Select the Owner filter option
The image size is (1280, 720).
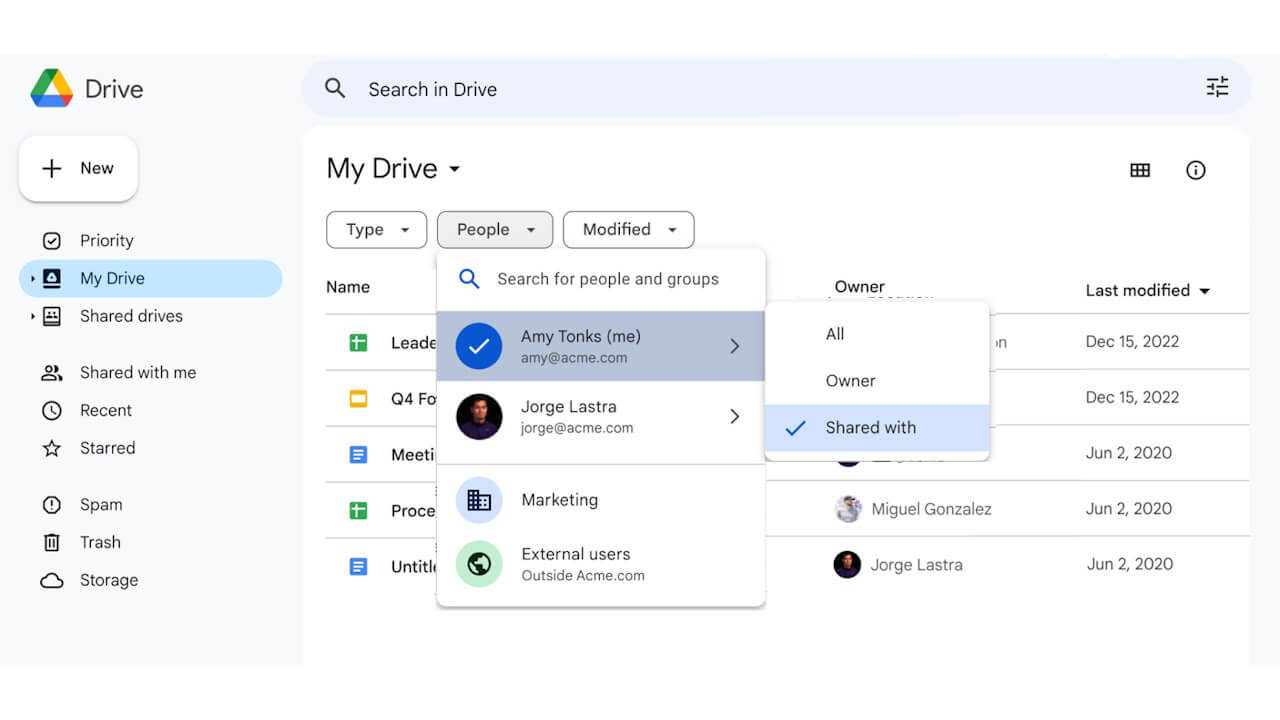pos(851,380)
